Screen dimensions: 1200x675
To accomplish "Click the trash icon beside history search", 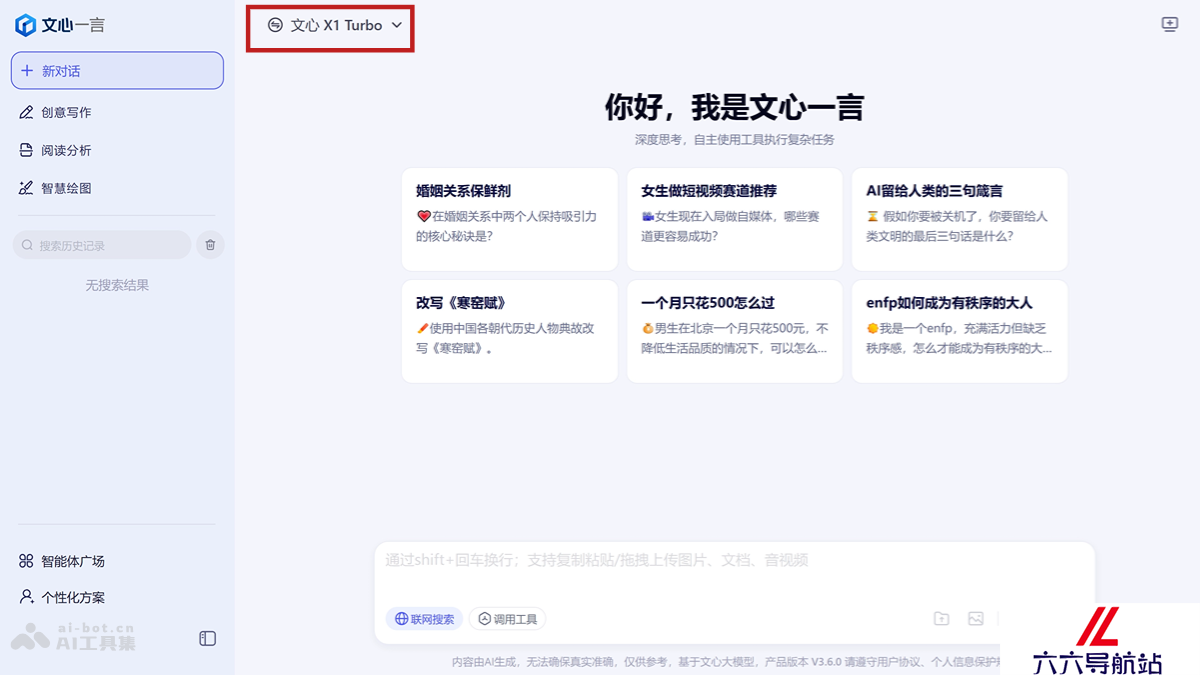I will [x=210, y=245].
